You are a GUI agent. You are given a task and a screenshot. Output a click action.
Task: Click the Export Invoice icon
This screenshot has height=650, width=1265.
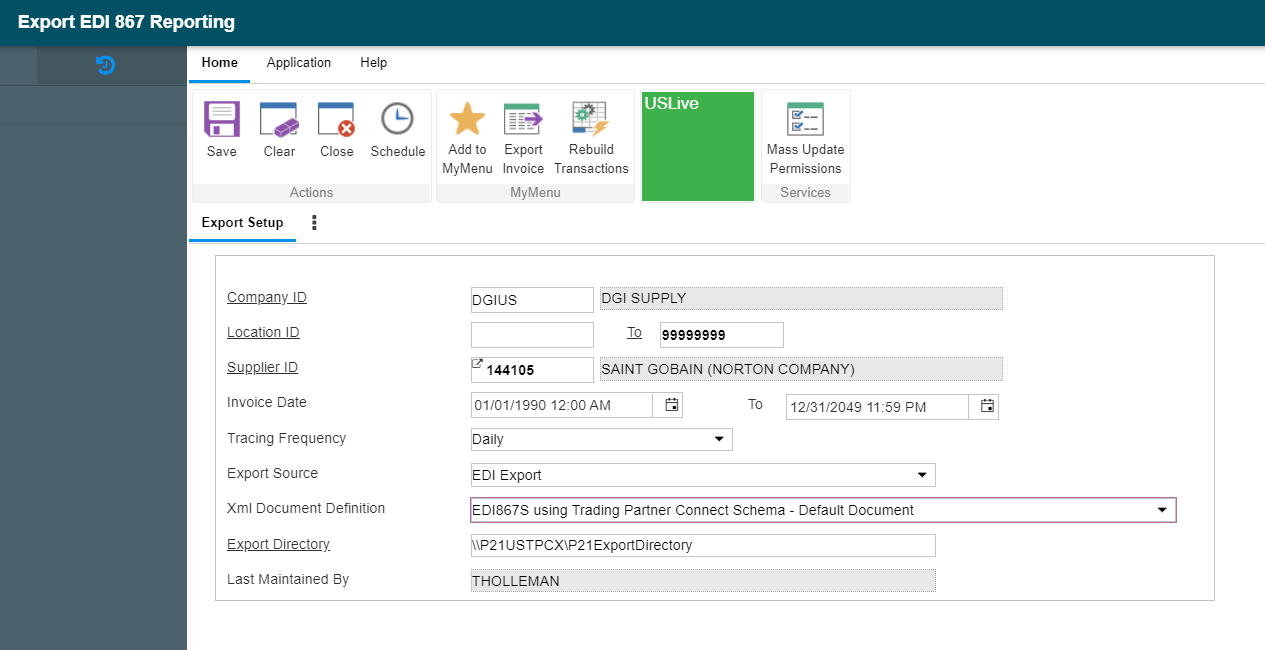pos(523,120)
